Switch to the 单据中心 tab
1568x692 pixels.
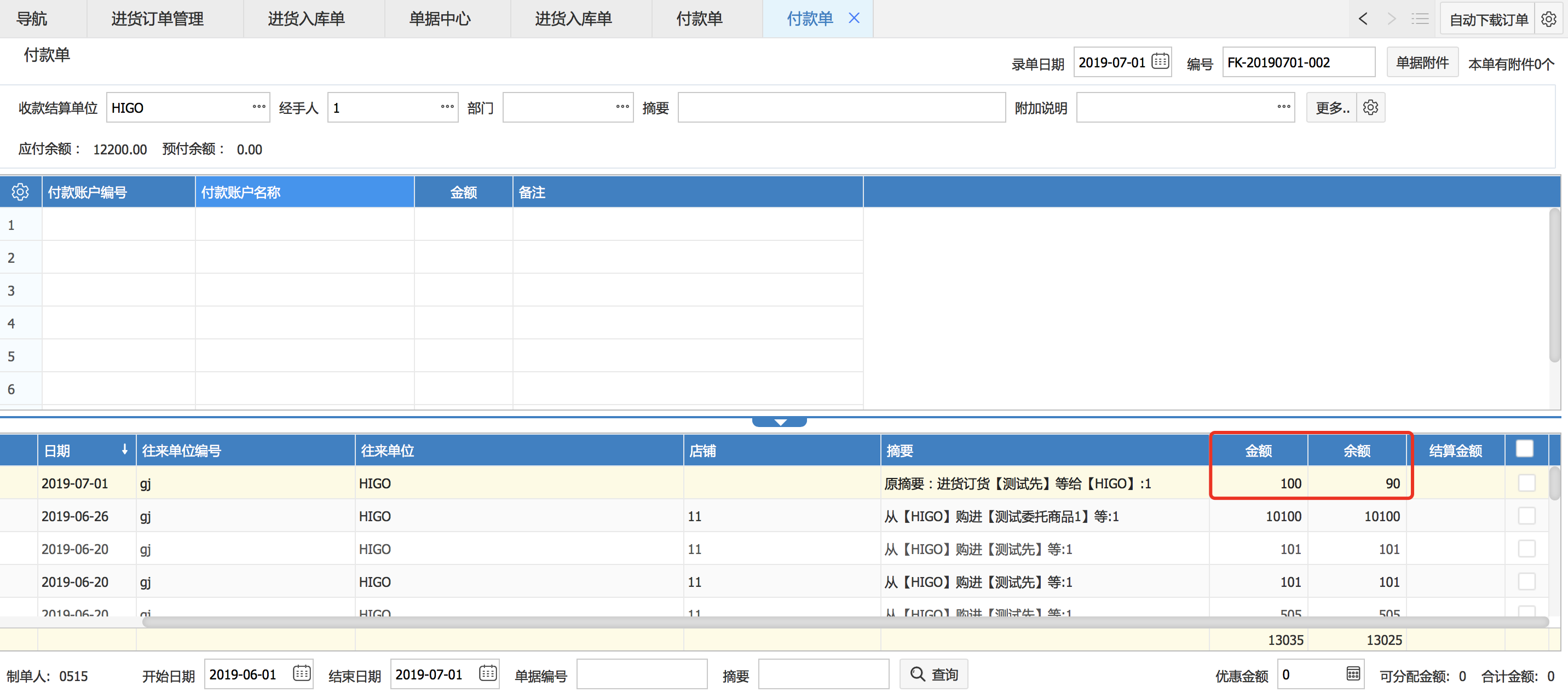440,19
